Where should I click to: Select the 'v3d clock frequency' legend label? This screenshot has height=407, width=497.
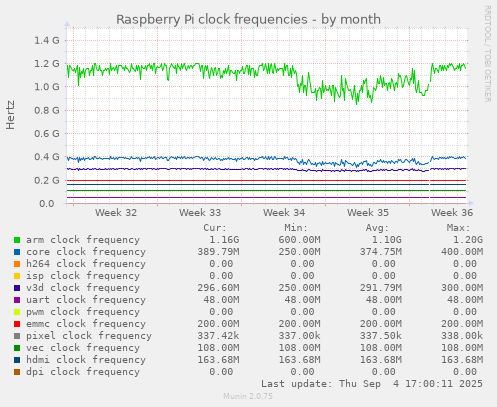tap(83, 288)
